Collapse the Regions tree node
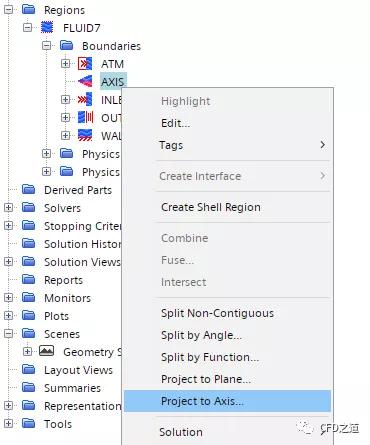The width and height of the screenshot is (370, 445). click(8, 10)
